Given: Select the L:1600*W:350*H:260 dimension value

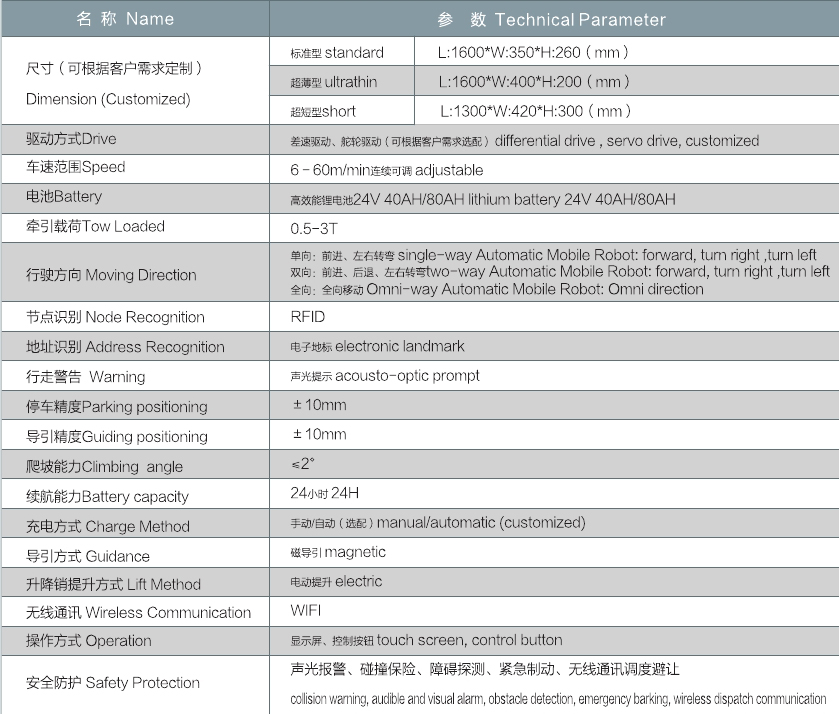Looking at the screenshot, I should (x=533, y=52).
